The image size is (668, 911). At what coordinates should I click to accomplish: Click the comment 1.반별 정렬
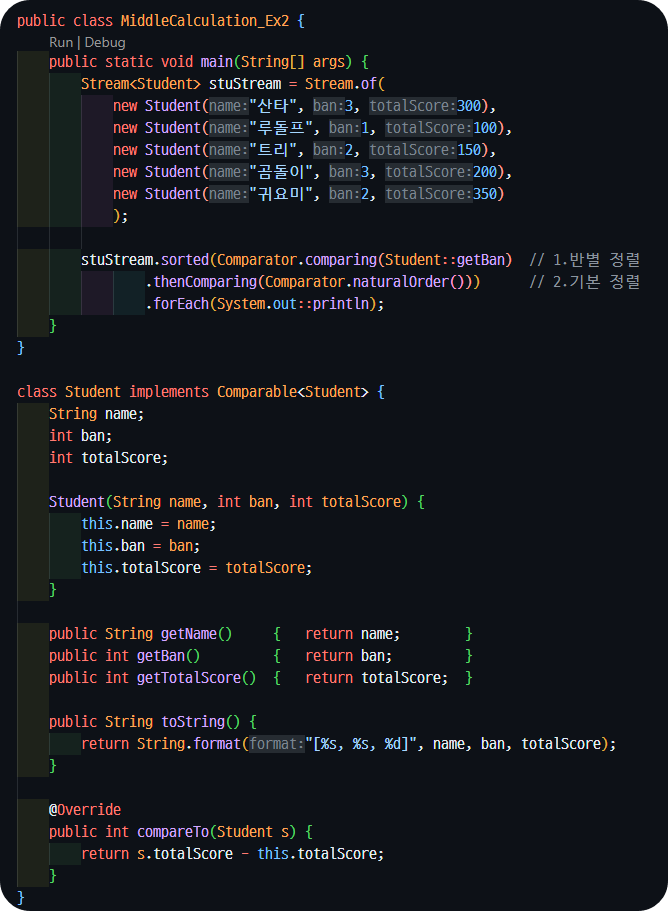click(584, 260)
